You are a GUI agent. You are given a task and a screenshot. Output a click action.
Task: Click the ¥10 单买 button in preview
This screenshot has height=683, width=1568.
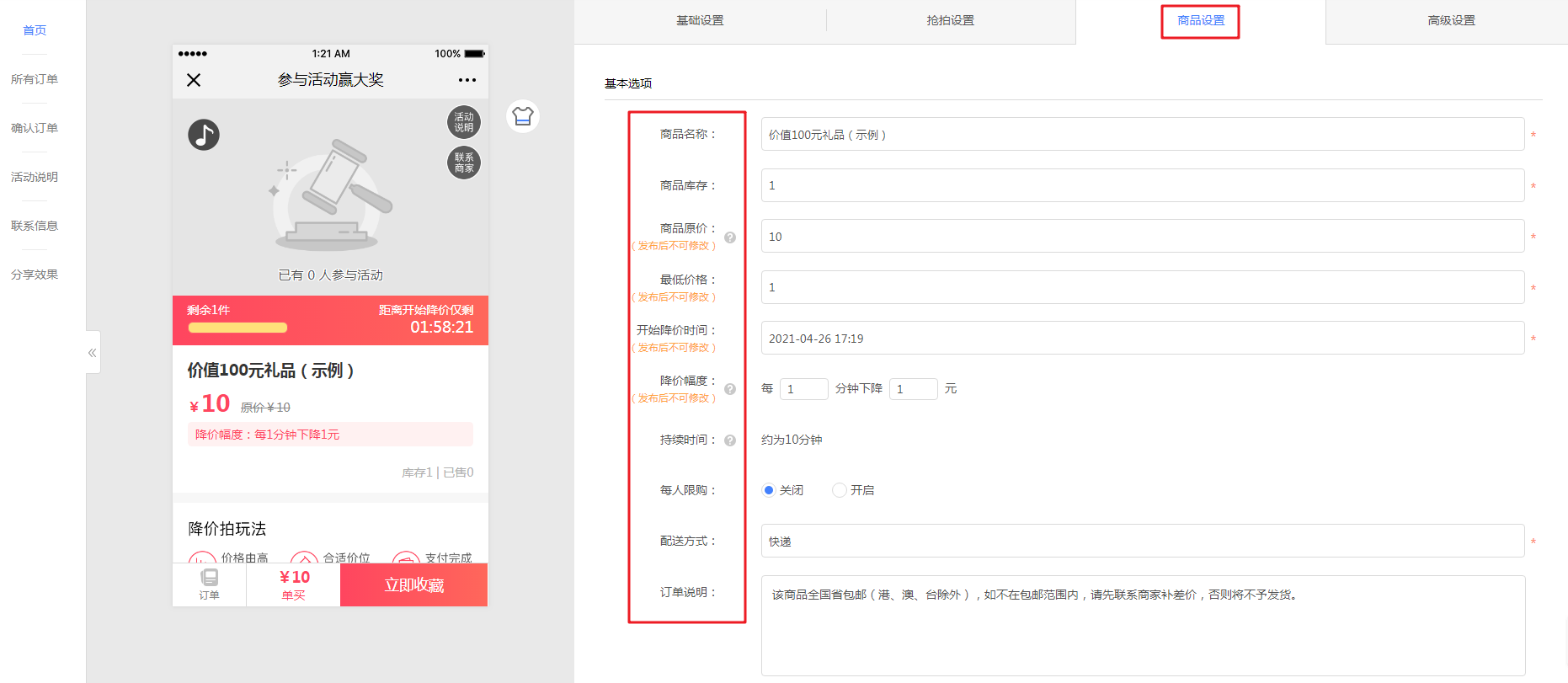[x=294, y=584]
